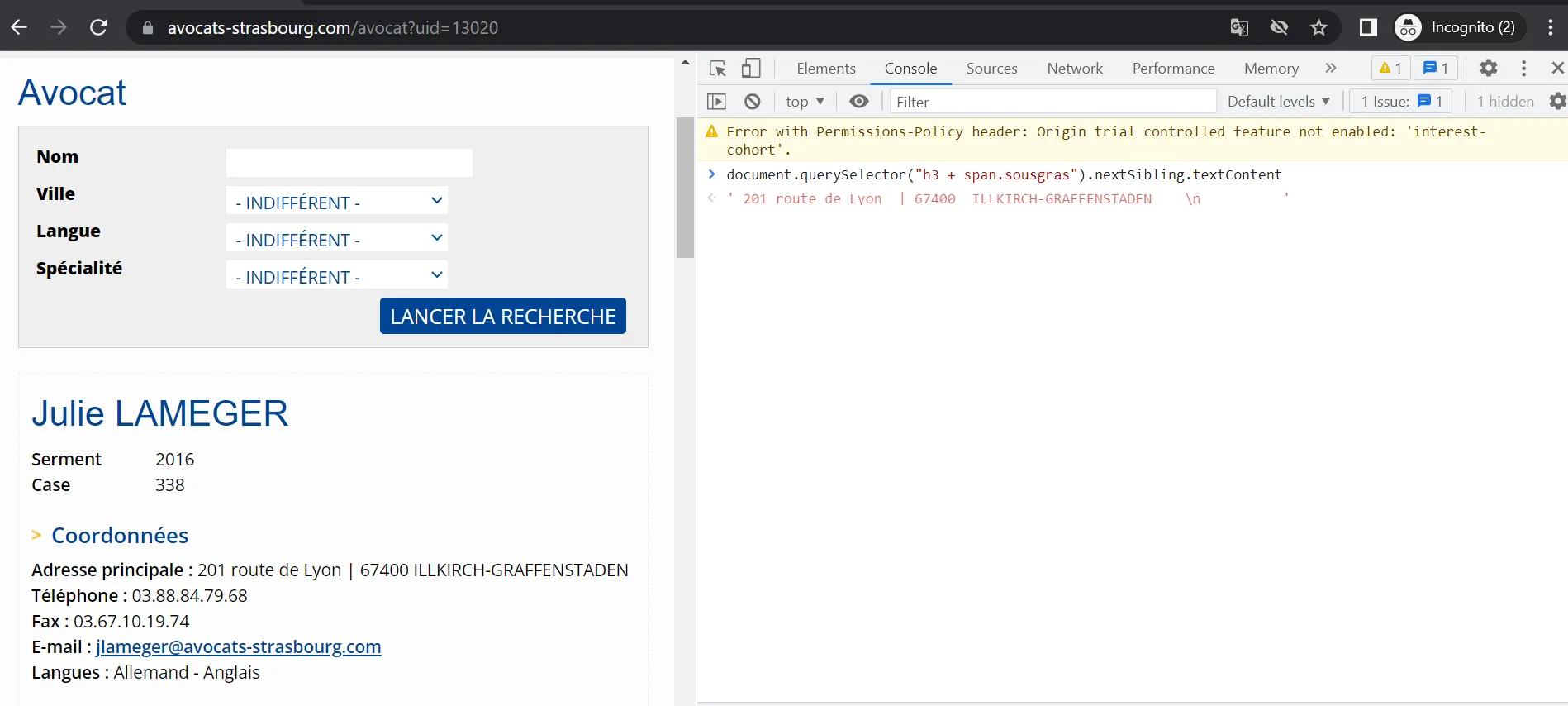
Task: Click the querySelector command entry
Action: (1004, 174)
